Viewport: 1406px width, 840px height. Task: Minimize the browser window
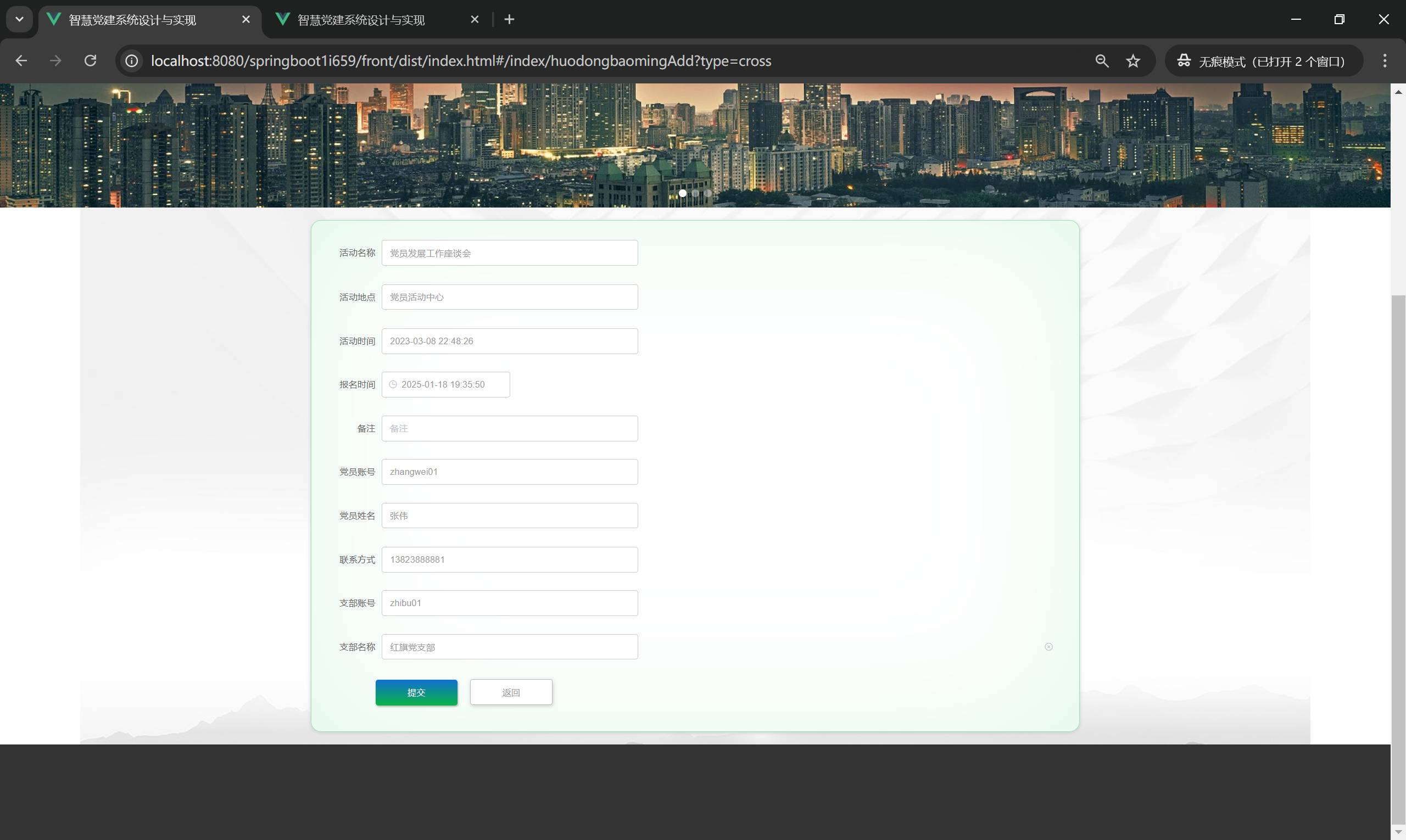(1296, 19)
